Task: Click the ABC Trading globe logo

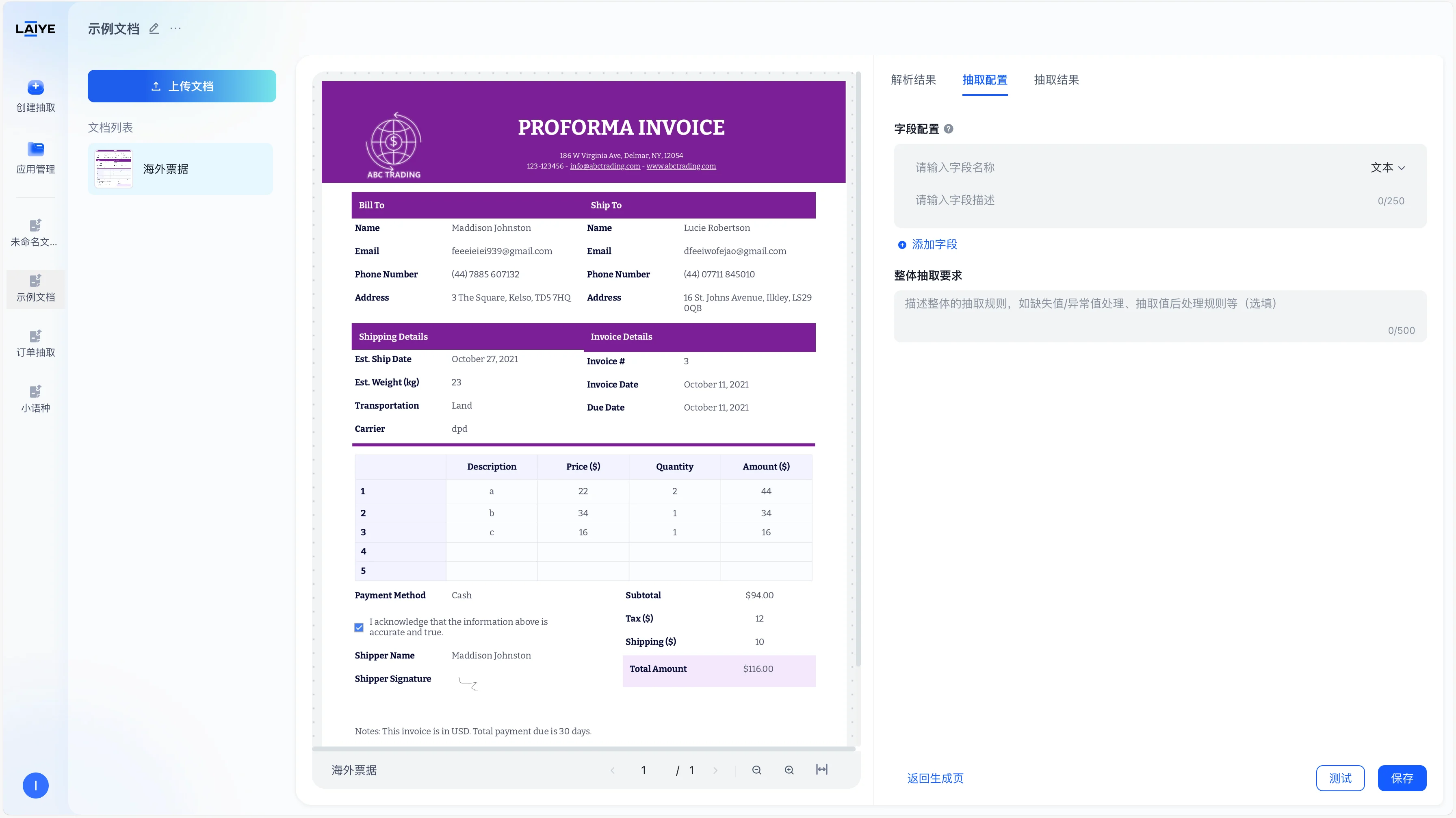Action: click(x=394, y=145)
